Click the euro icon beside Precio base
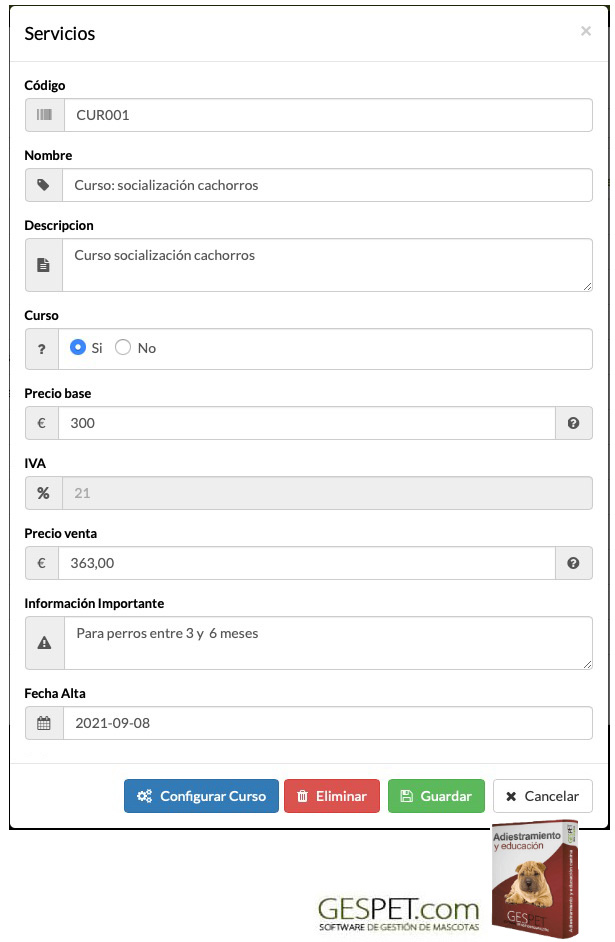Screen dimensions: 615x942 [x=44, y=423]
